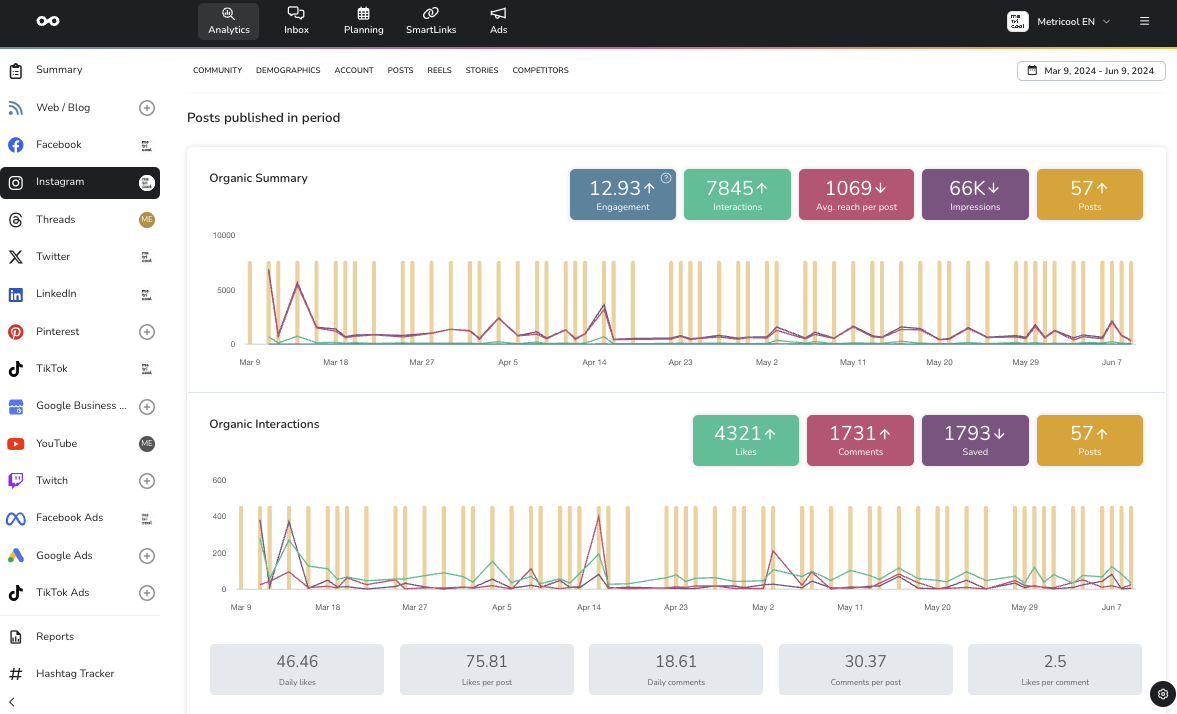Open the date range picker
This screenshot has height=714, width=1177.
click(x=1091, y=71)
